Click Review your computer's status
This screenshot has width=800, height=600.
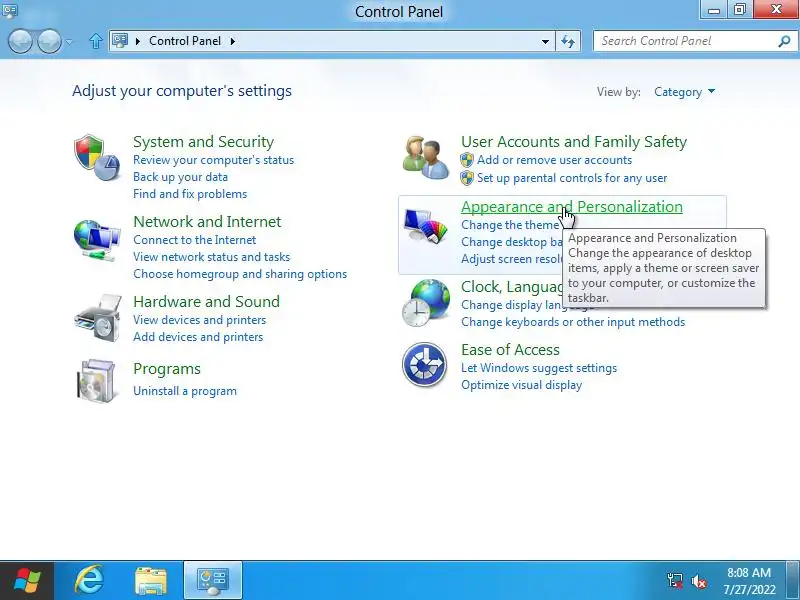point(213,160)
